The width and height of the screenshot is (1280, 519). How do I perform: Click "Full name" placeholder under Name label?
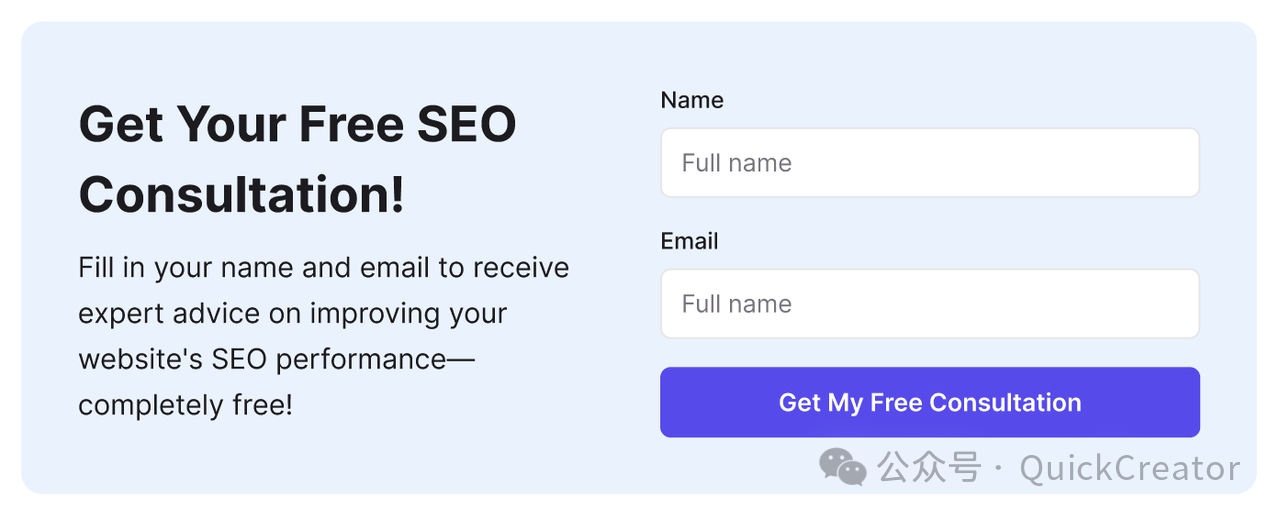[737, 163]
